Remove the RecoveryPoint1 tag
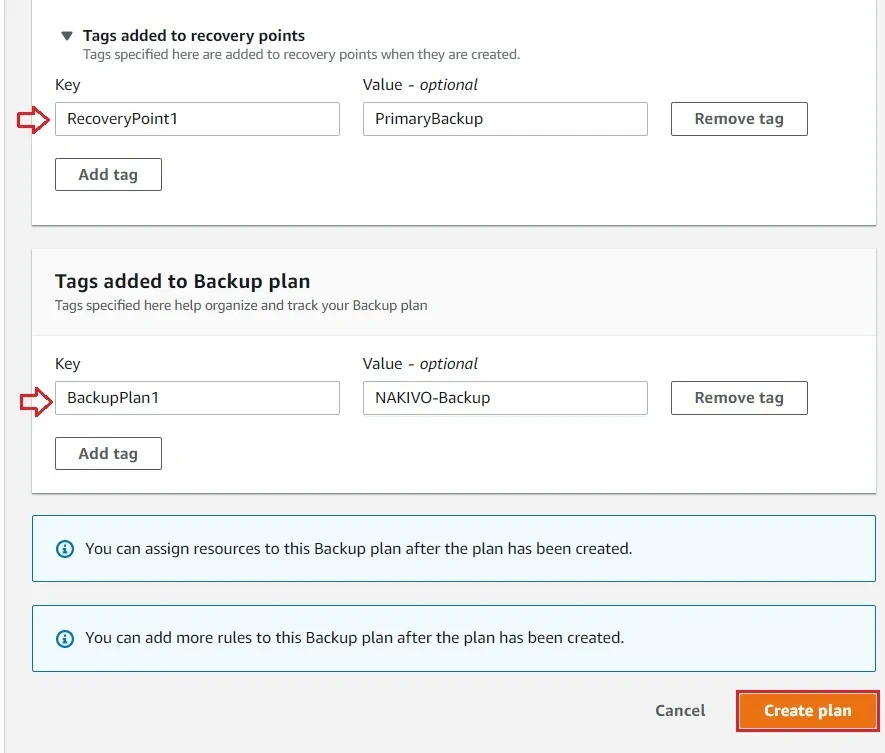This screenshot has width=885, height=753. tap(738, 119)
